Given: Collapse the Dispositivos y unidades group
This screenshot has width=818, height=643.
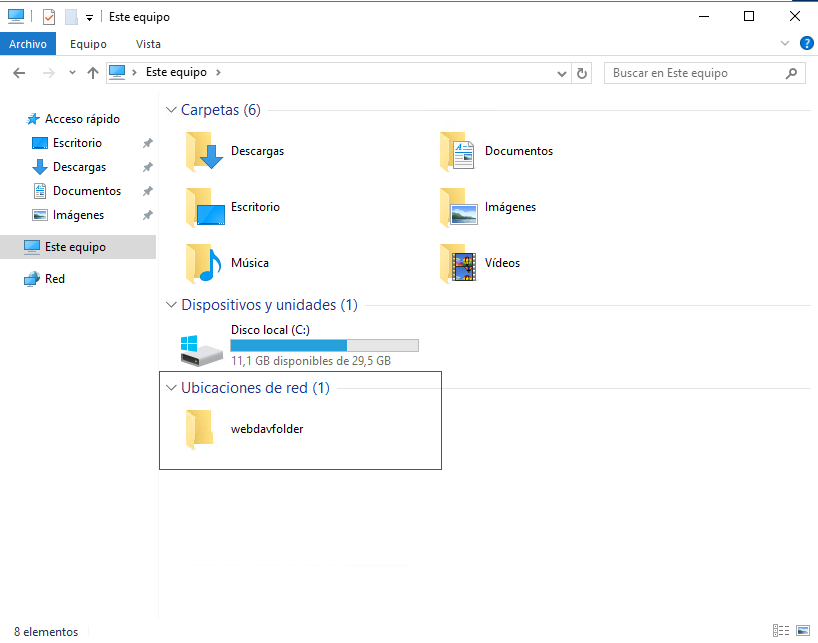Looking at the screenshot, I should [x=171, y=305].
